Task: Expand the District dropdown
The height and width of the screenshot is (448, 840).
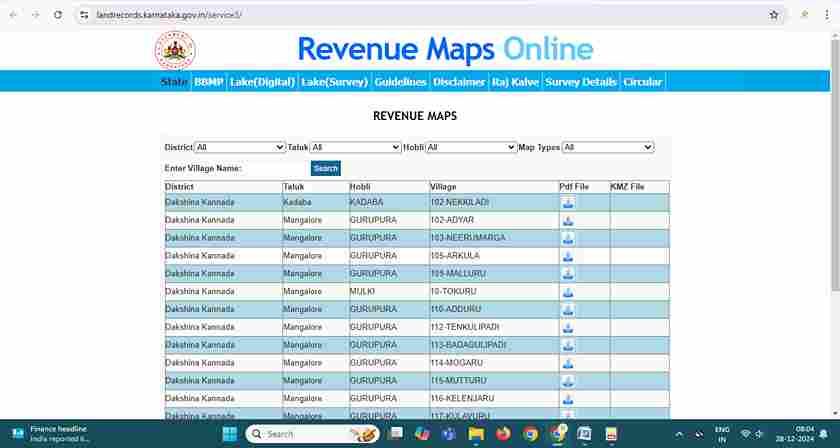Action: [x=240, y=147]
